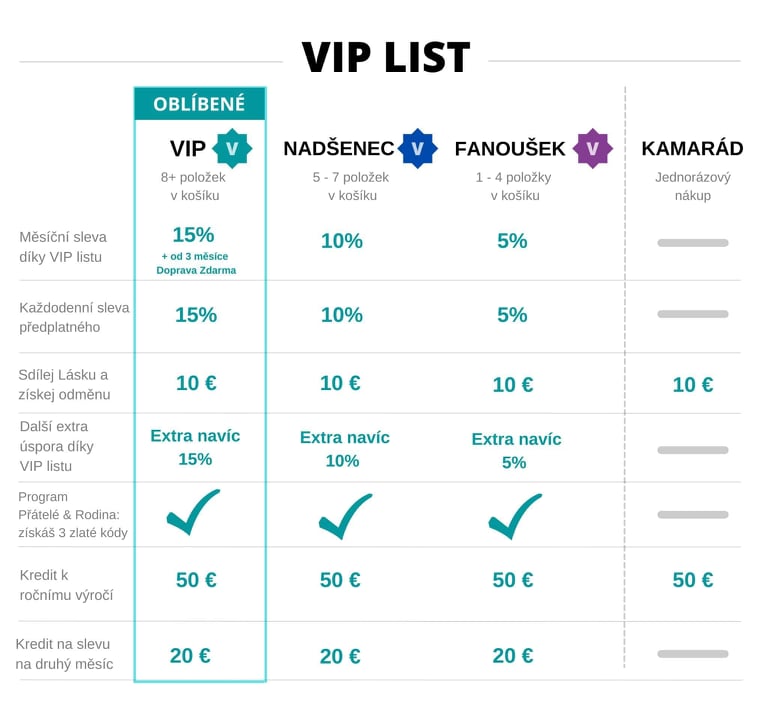
Task: Click the Fanoušek column checkmark icon
Action: 515,516
